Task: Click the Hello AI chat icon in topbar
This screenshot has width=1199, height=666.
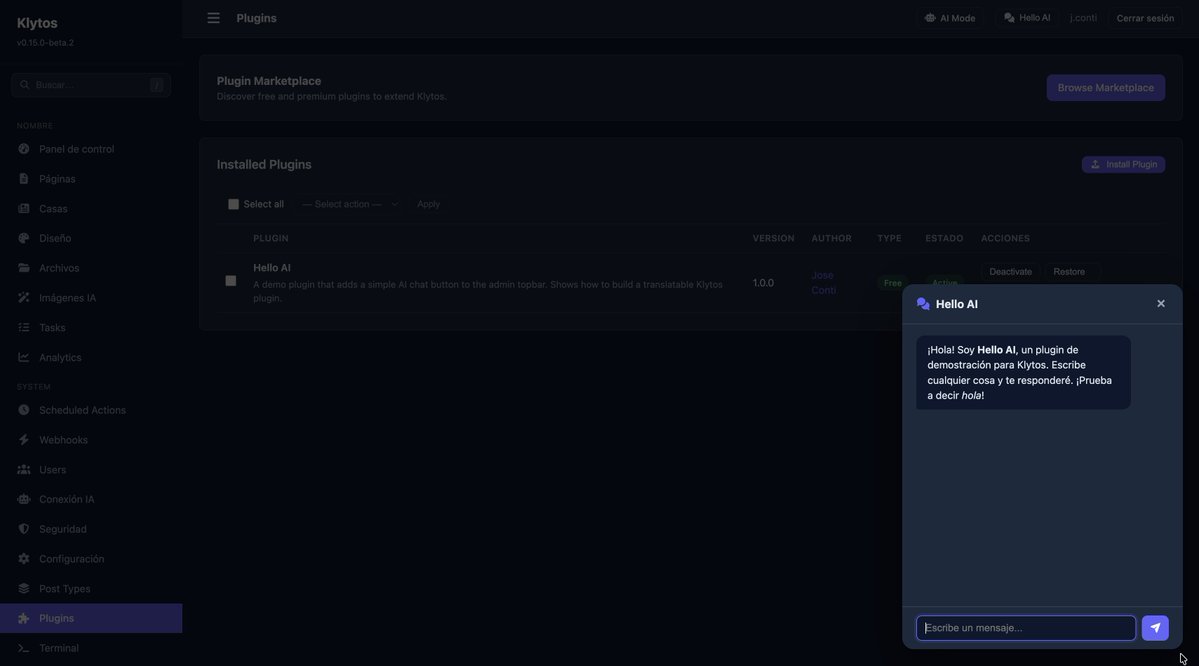Action: tap(1009, 18)
